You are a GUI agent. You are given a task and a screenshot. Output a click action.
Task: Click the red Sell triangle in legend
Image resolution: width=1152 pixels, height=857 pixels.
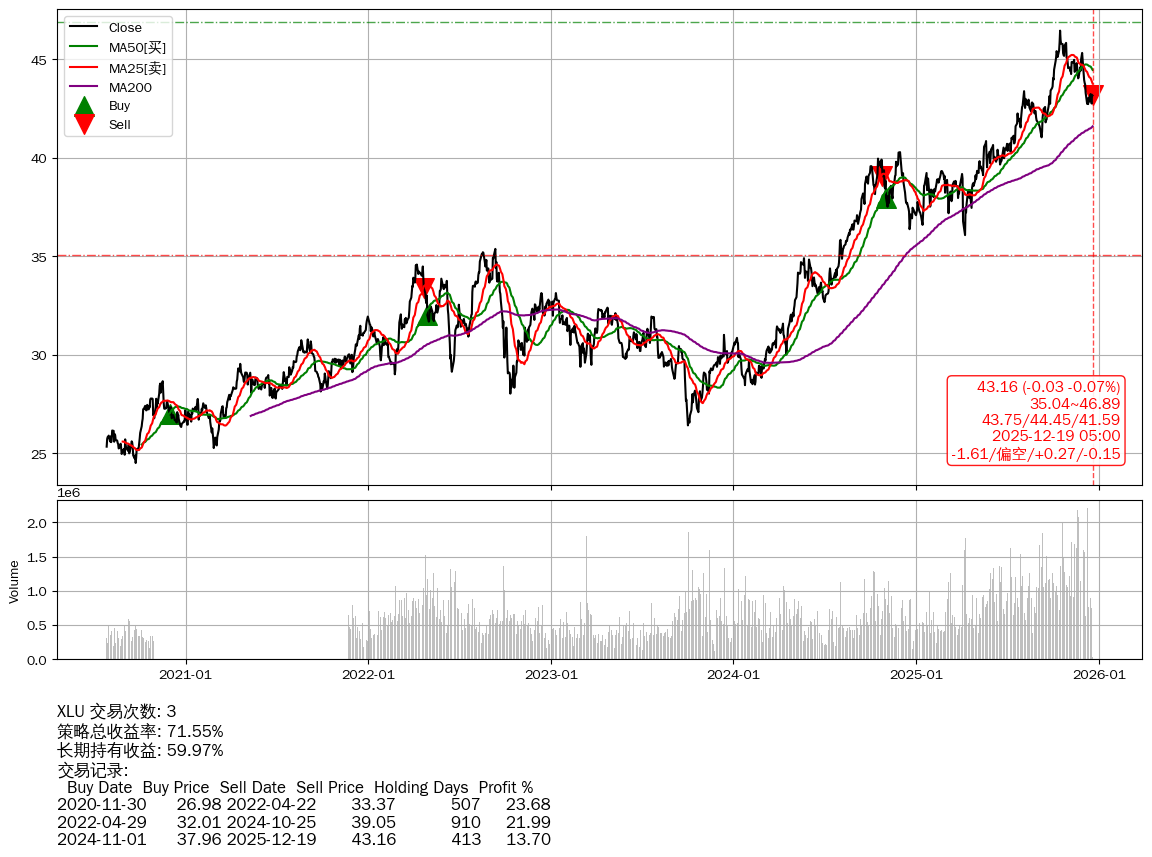85,124
